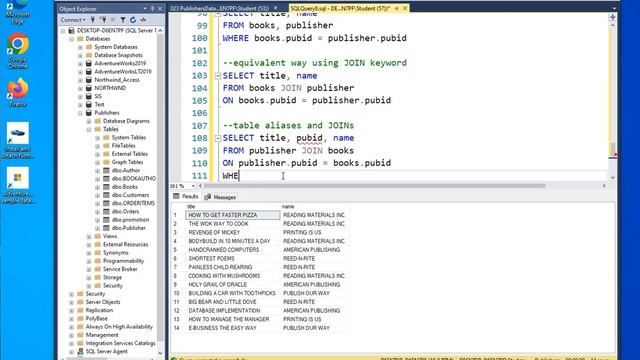Select the Northwind_Access database
640x360 pixels.
pos(117,80)
